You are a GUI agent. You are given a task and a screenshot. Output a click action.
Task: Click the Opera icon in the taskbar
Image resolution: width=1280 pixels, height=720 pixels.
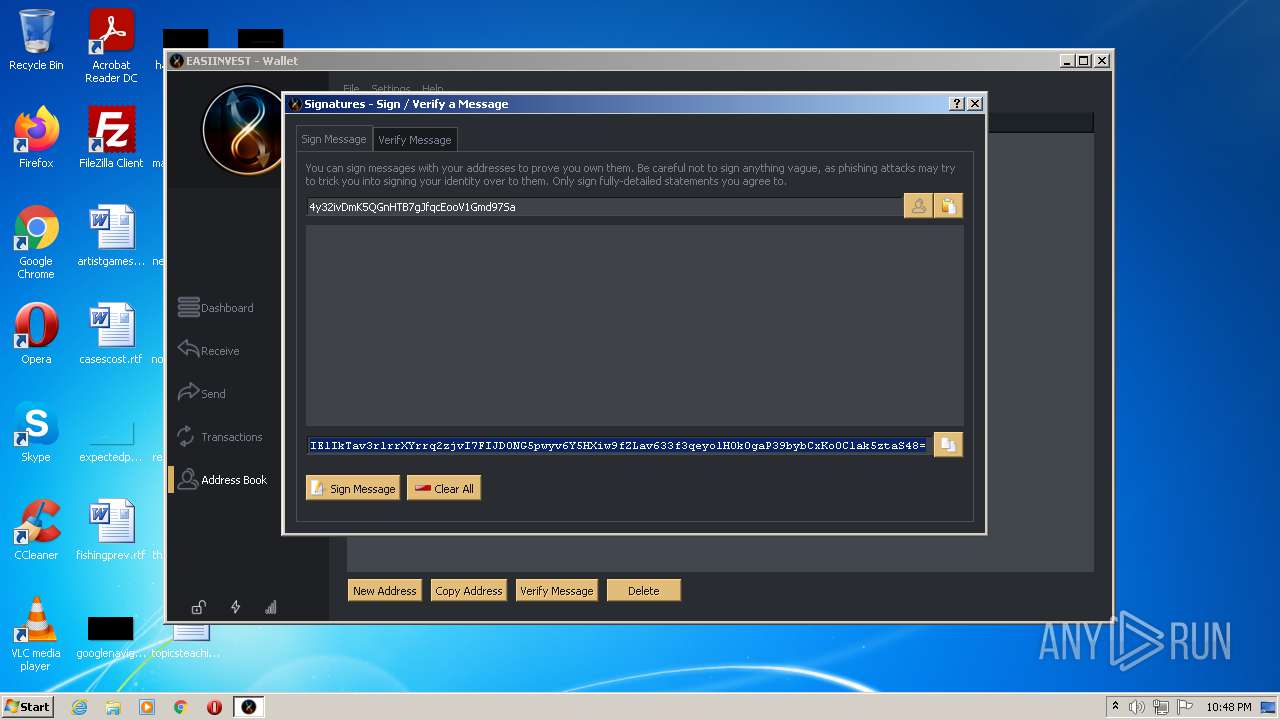(x=214, y=707)
